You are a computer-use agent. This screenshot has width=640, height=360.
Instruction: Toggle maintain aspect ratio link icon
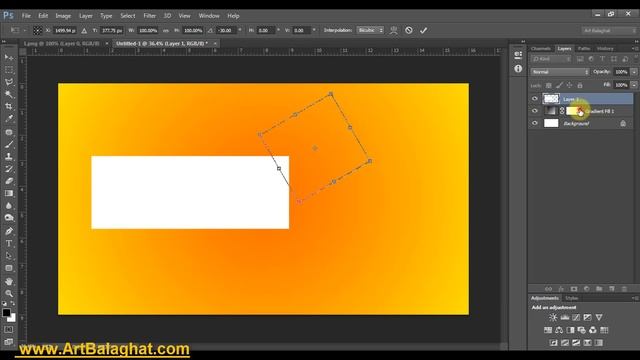coord(166,31)
